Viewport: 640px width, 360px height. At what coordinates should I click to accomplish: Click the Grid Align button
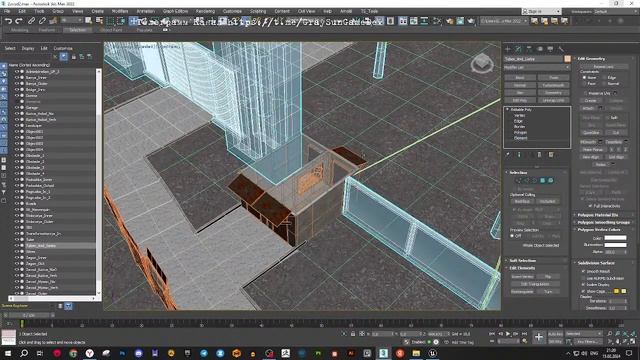click(616, 157)
